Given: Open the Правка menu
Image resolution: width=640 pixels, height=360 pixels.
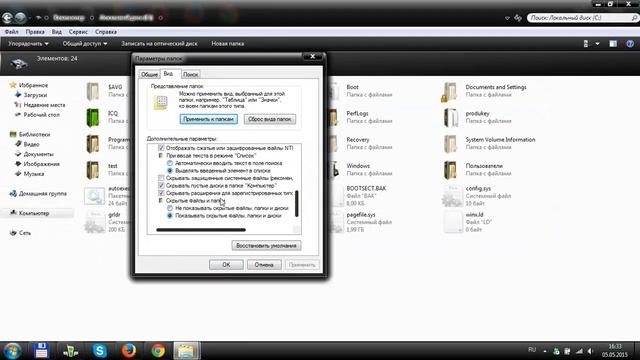Looking at the screenshot, I should click(x=35, y=32).
